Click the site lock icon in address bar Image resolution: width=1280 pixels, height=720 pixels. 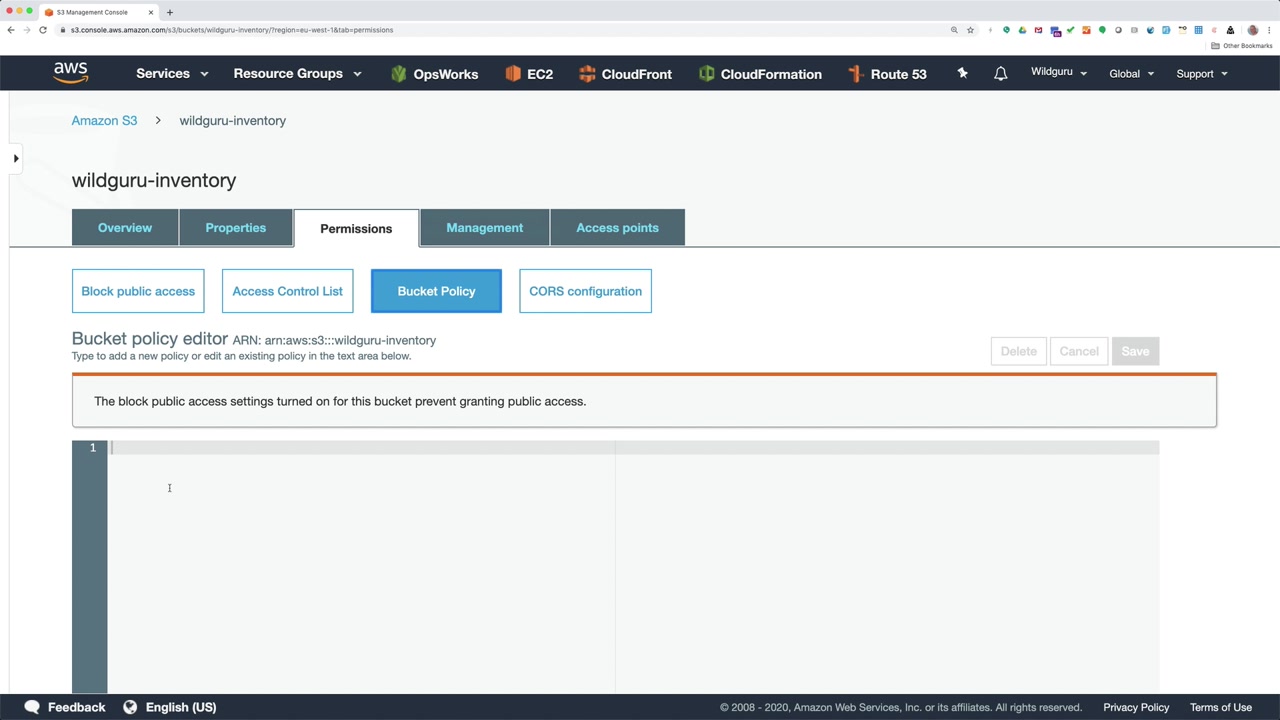[63, 30]
